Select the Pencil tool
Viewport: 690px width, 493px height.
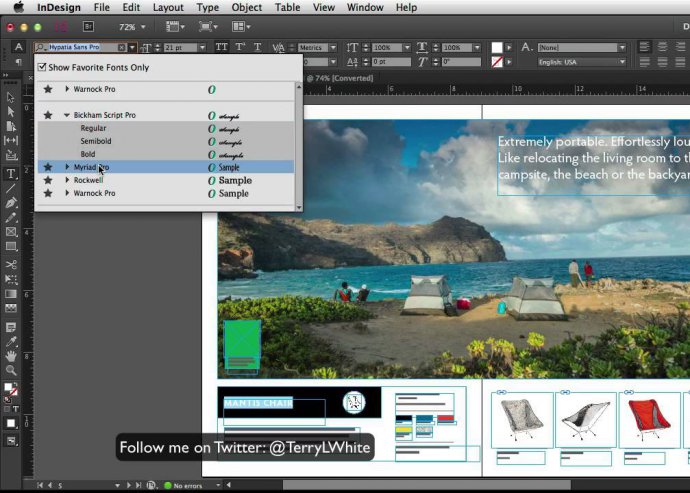click(11, 217)
